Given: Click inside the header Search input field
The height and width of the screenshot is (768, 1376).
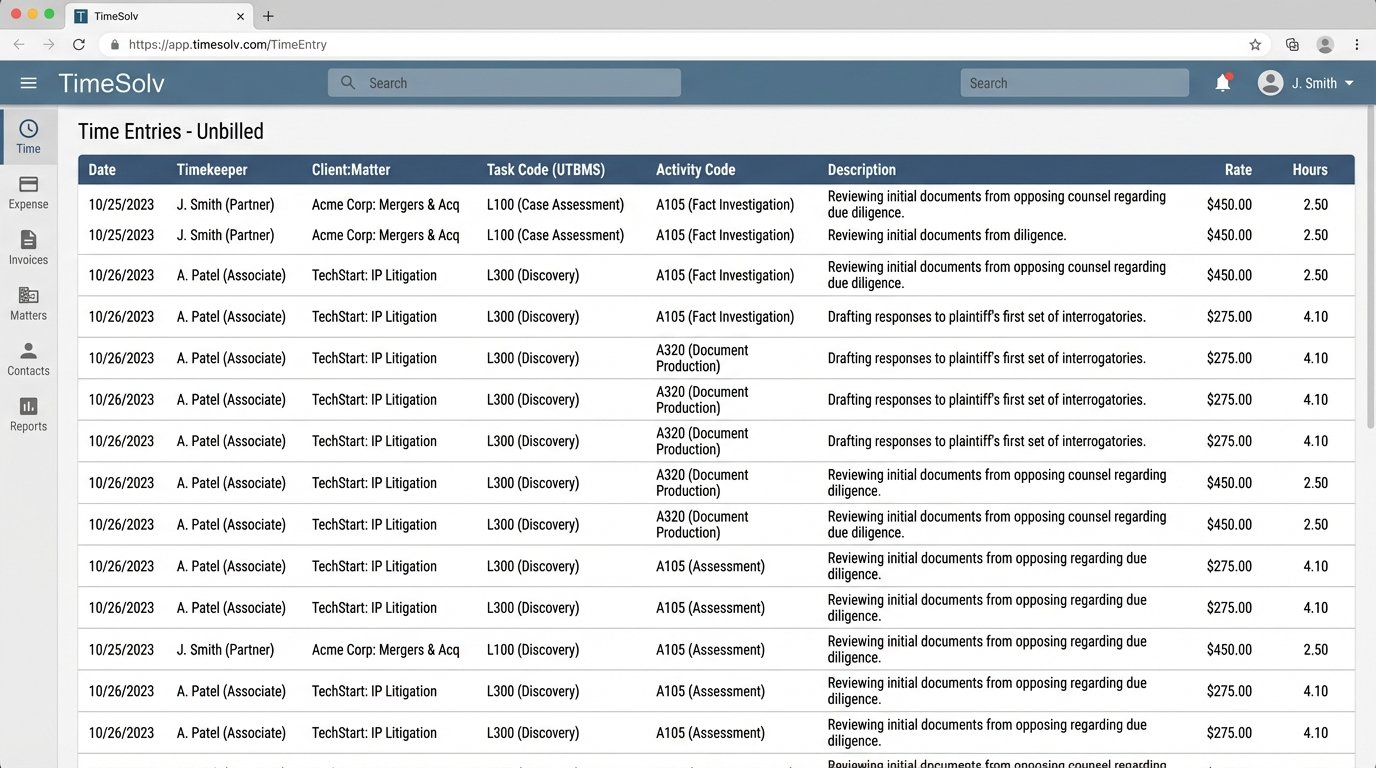Looking at the screenshot, I should point(1074,83).
